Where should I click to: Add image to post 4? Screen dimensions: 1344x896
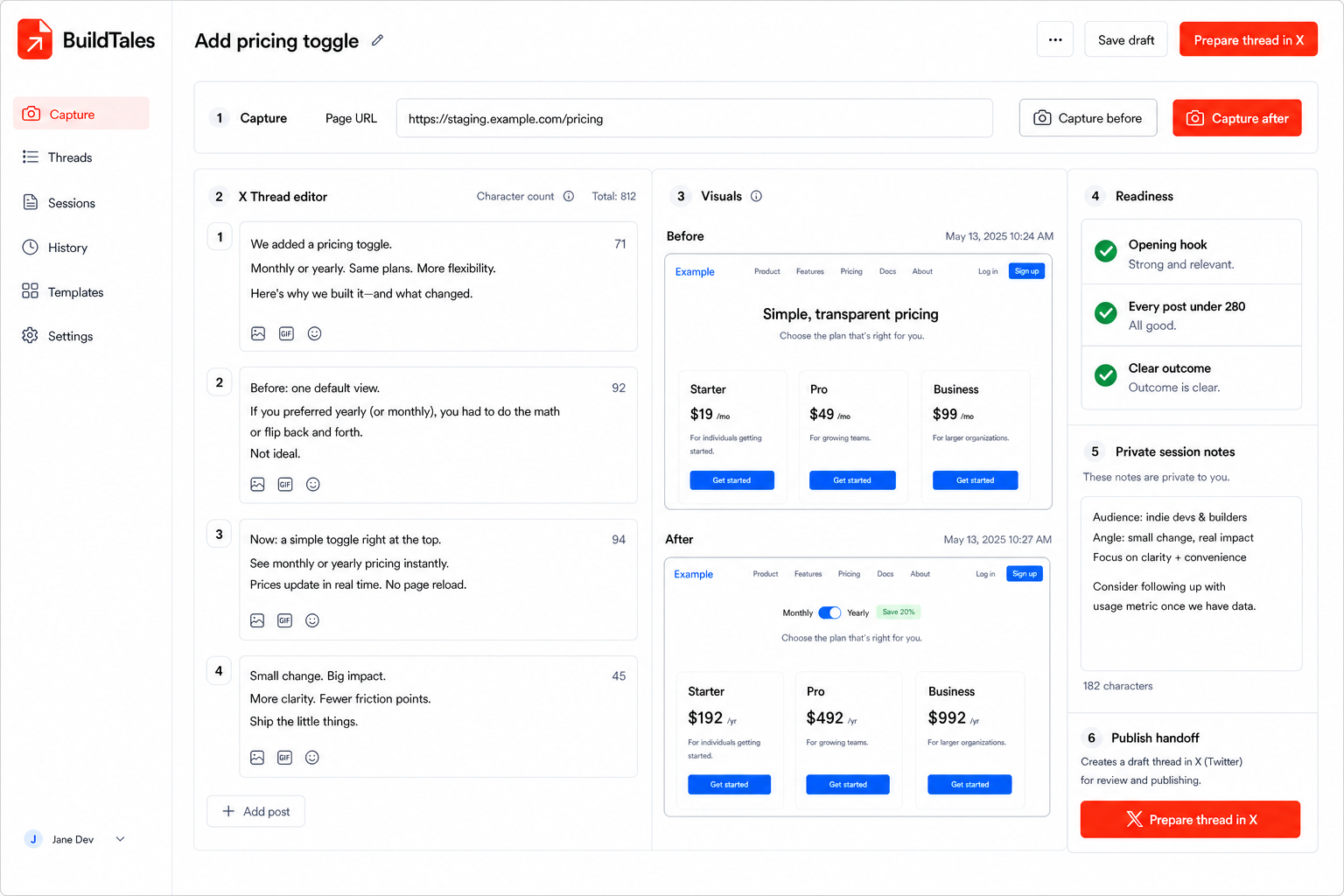(257, 758)
